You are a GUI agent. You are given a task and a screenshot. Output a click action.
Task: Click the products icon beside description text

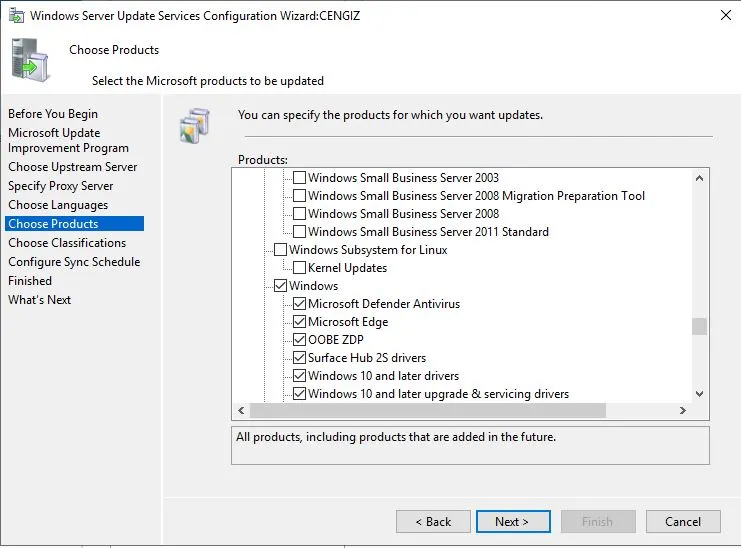[193, 124]
